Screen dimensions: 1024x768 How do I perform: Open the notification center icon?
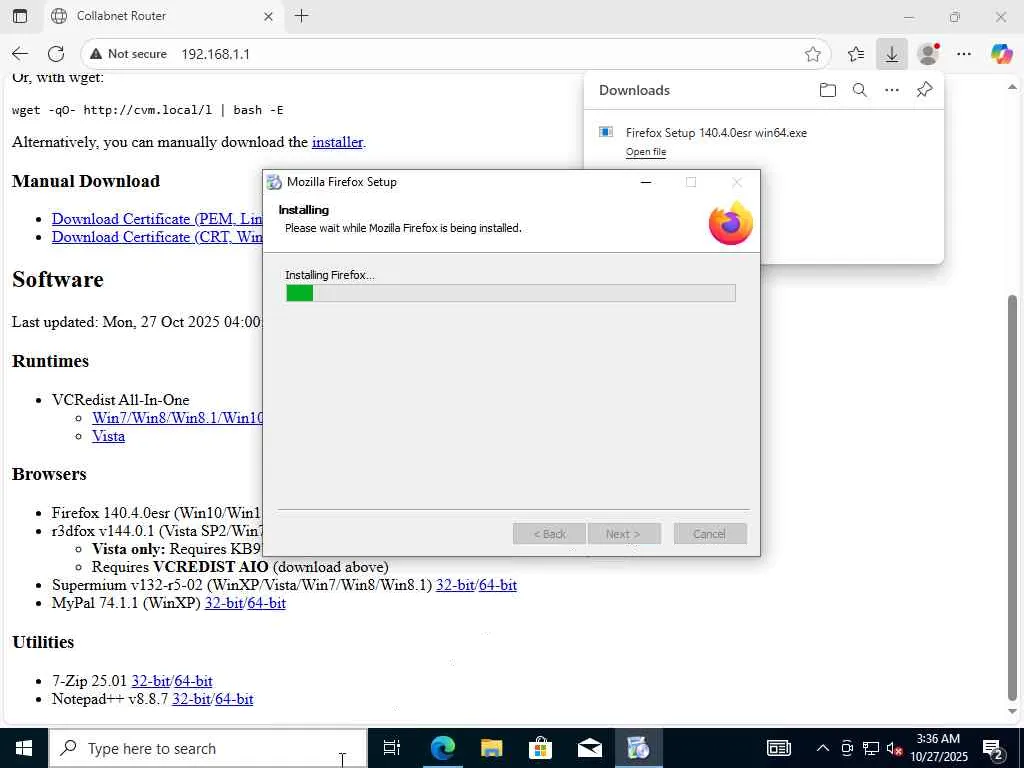coord(993,748)
